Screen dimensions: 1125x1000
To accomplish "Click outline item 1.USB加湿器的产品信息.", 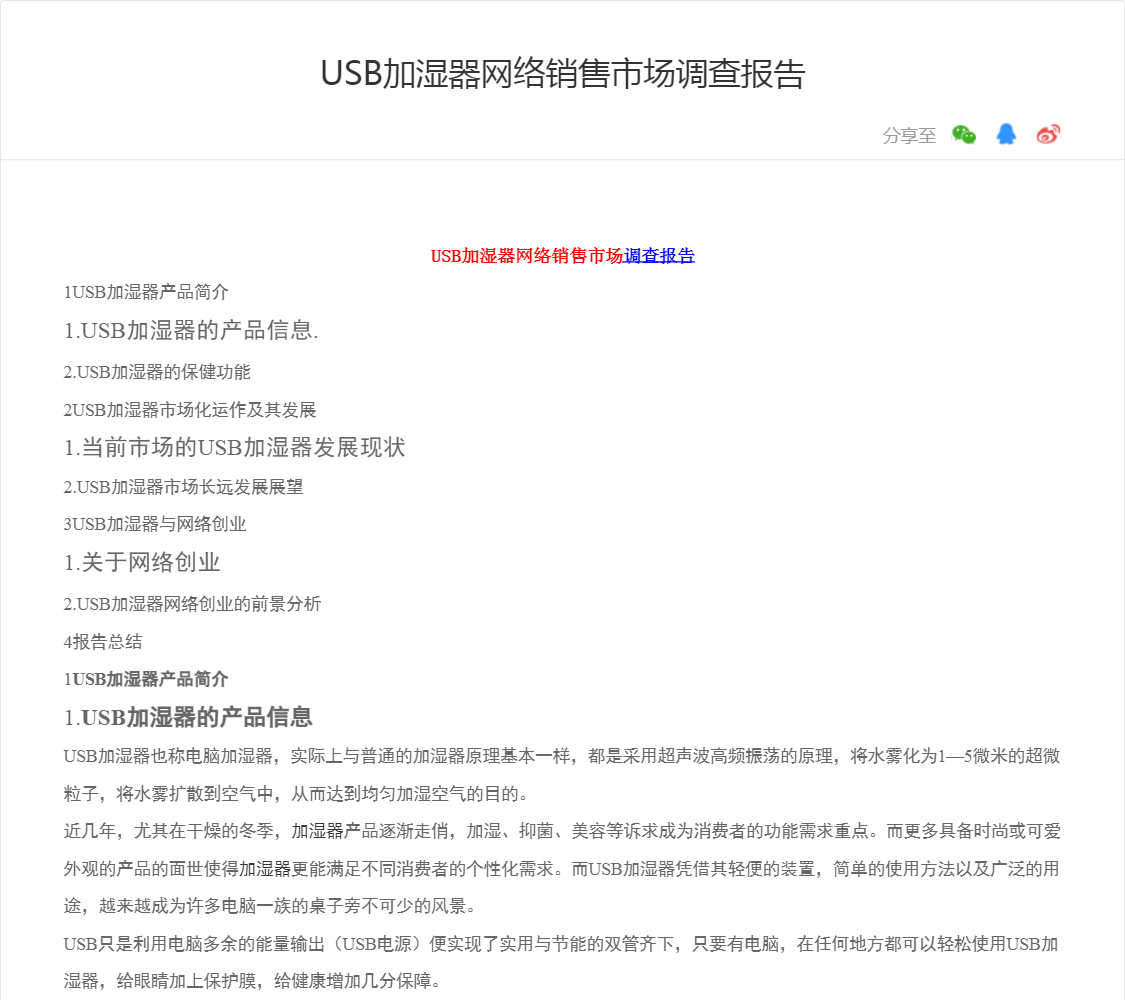I will pyautogui.click(x=190, y=330).
